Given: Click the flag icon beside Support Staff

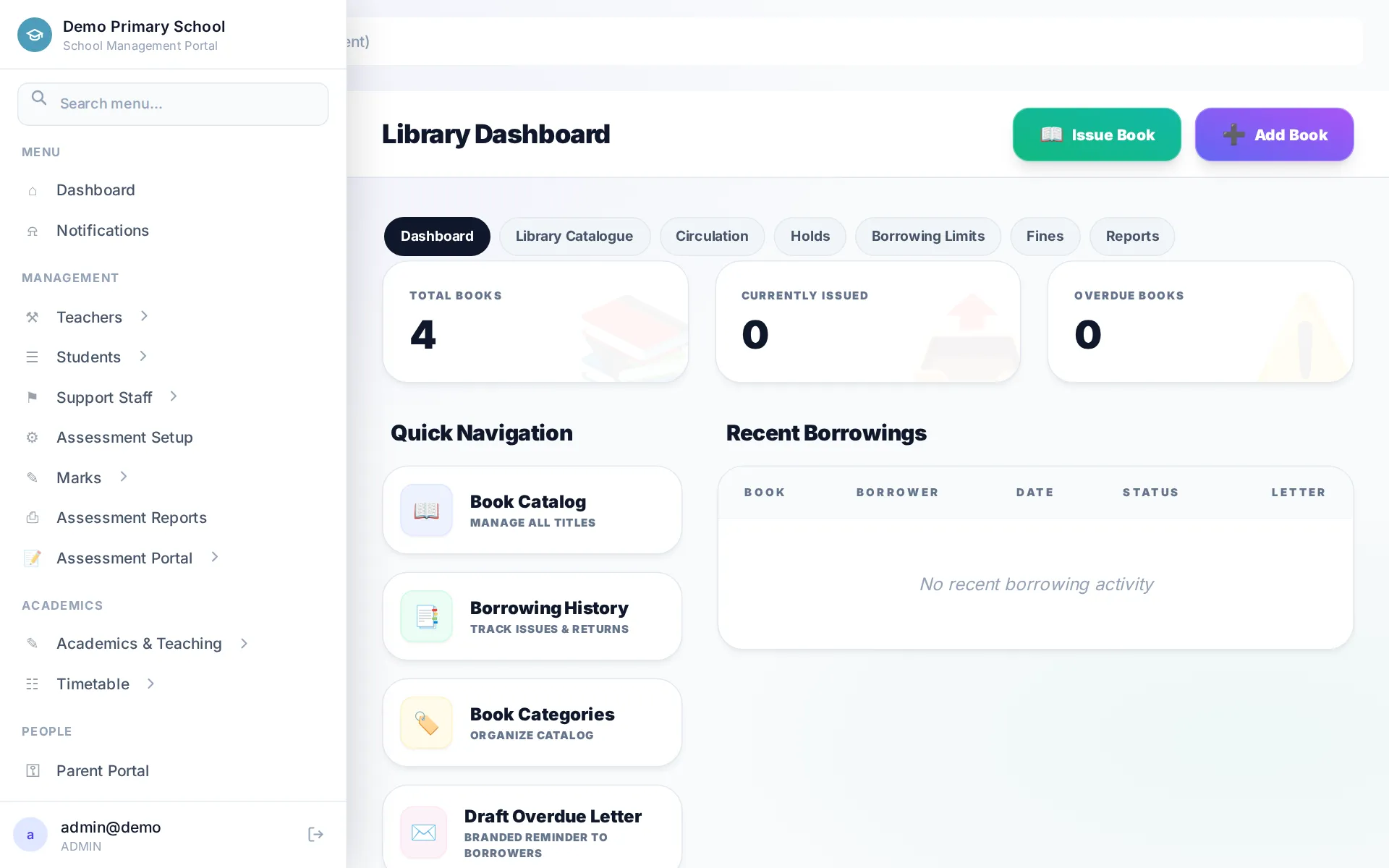Looking at the screenshot, I should 33,397.
